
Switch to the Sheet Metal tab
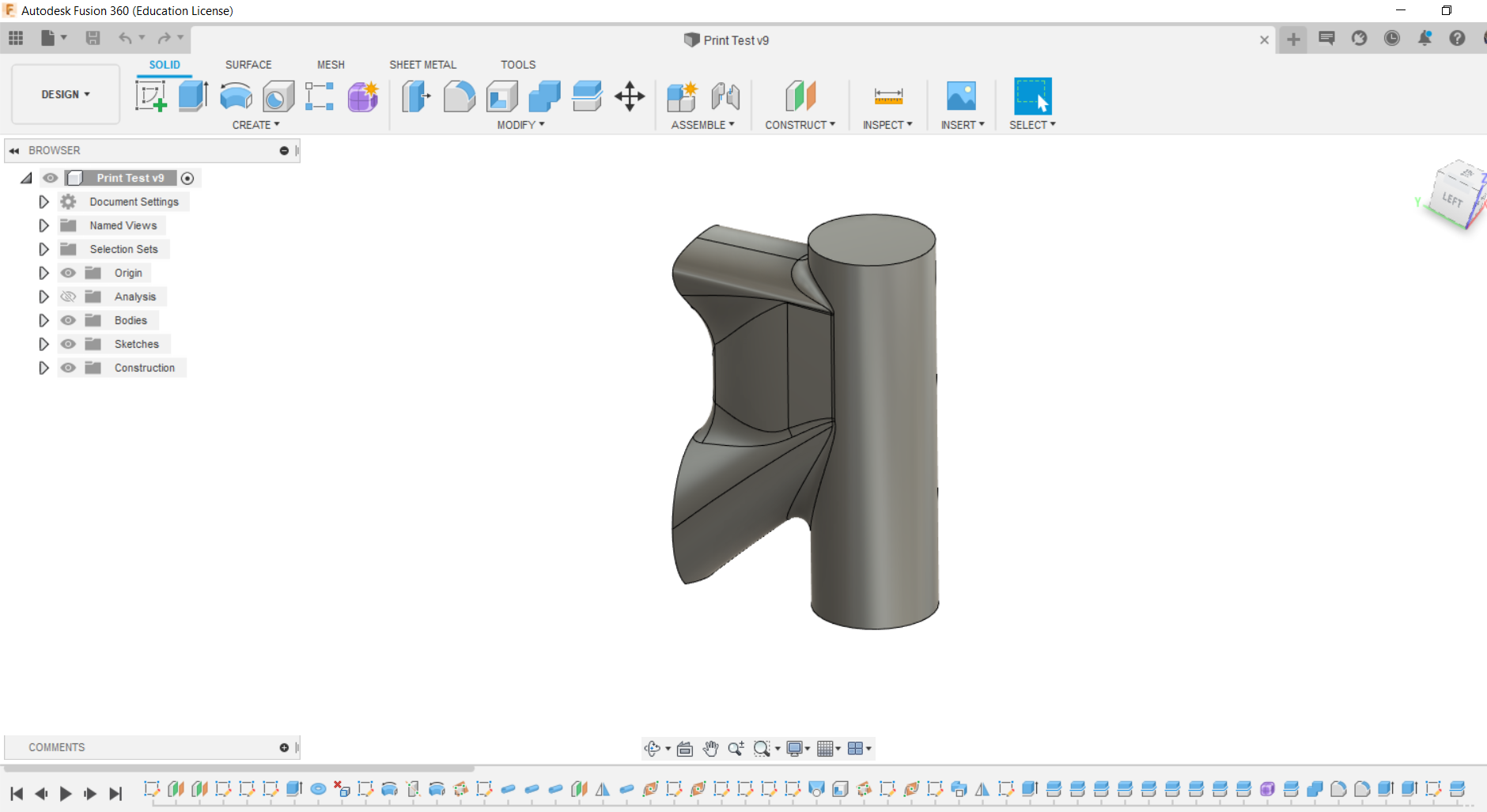(422, 65)
